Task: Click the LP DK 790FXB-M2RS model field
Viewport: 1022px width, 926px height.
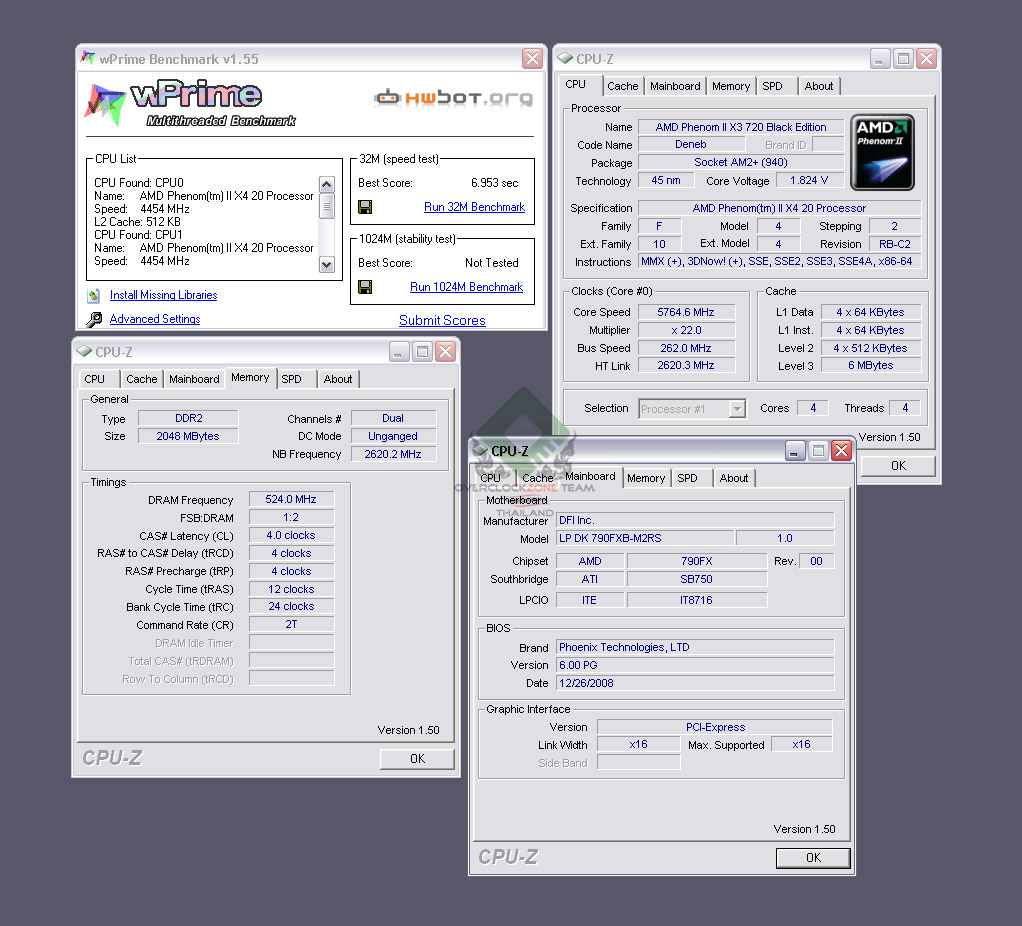Action: point(645,538)
